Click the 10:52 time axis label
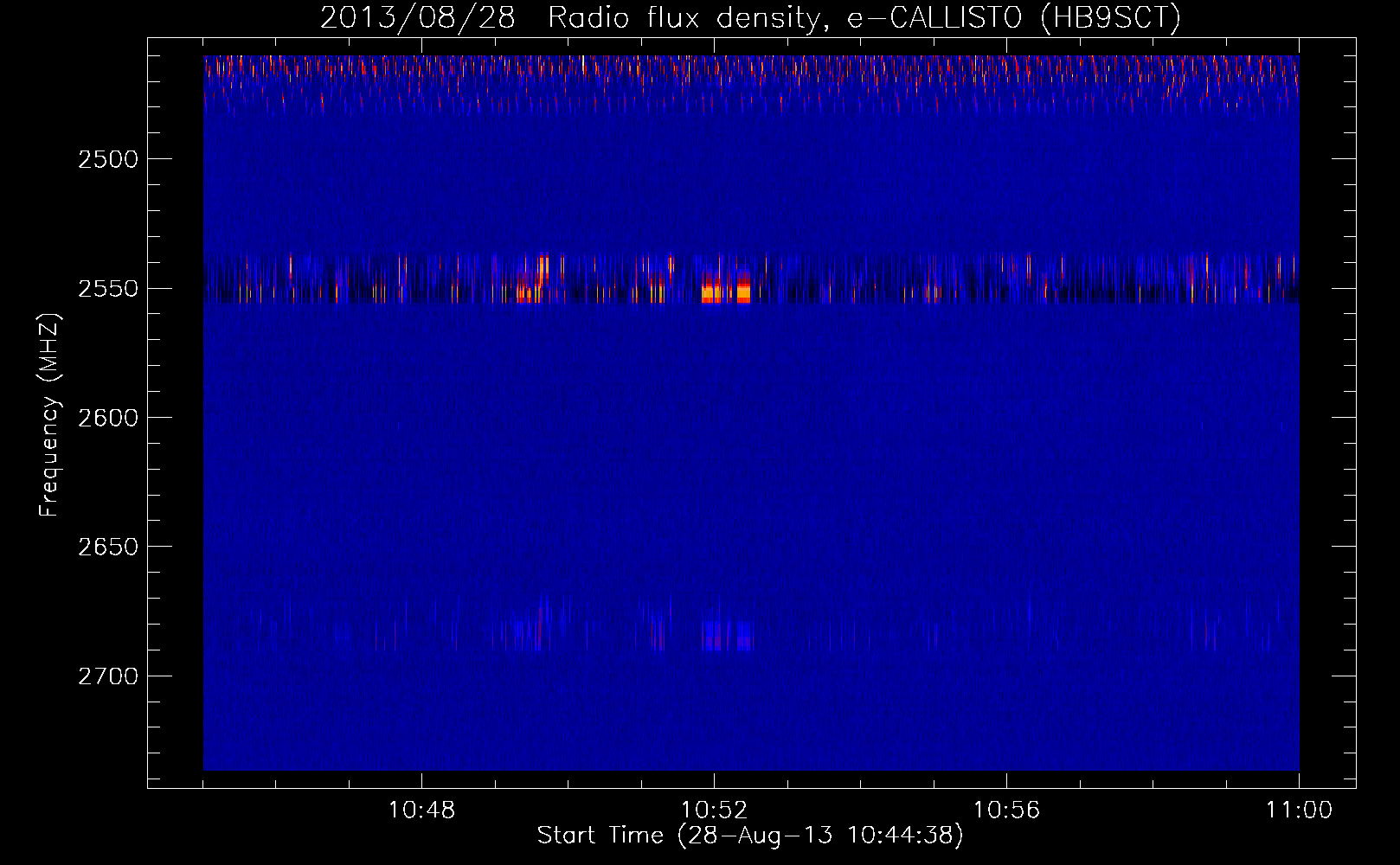This screenshot has height=865, width=1400. [714, 811]
